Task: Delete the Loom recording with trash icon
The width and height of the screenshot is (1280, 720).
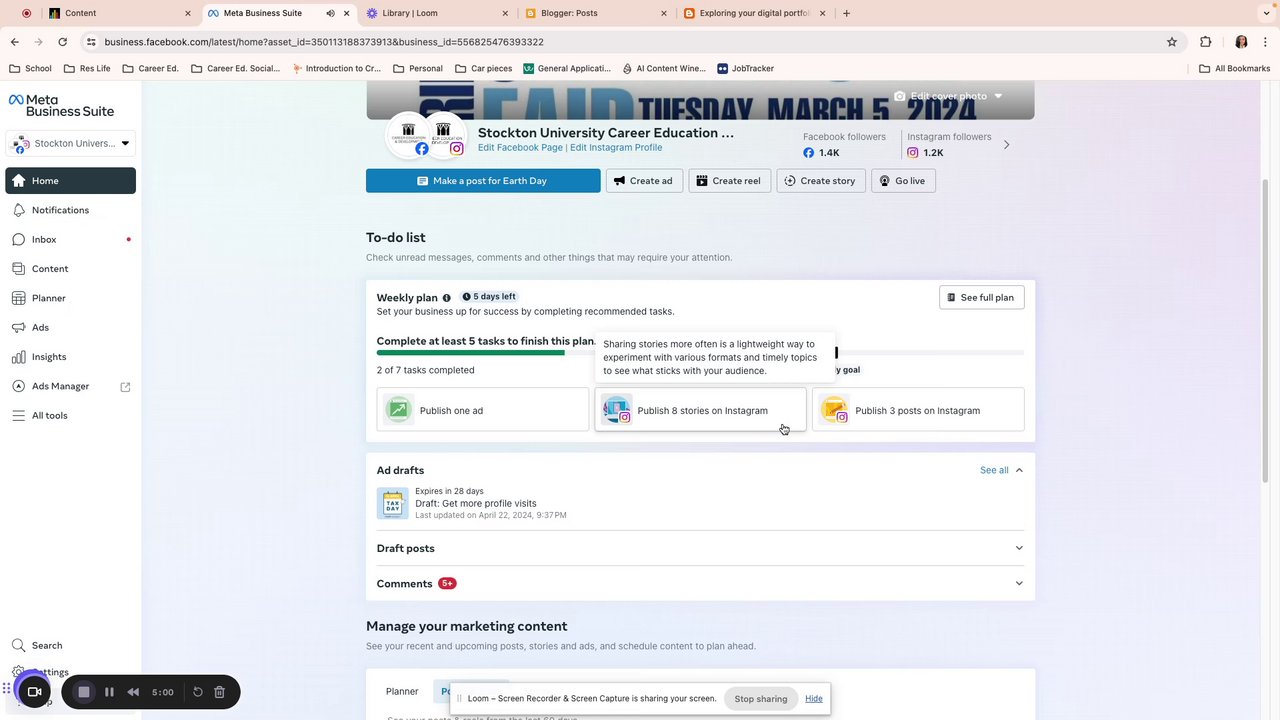Action: tap(220, 692)
